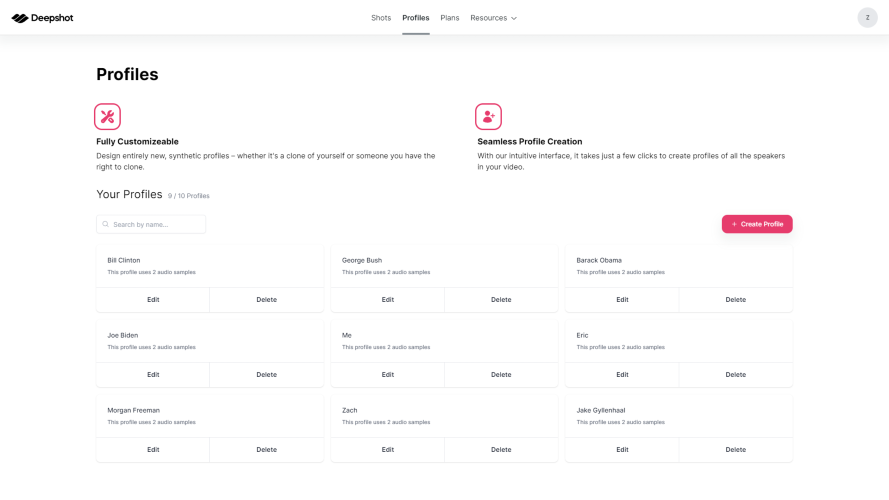Edit the Zach profile

[x=388, y=450]
